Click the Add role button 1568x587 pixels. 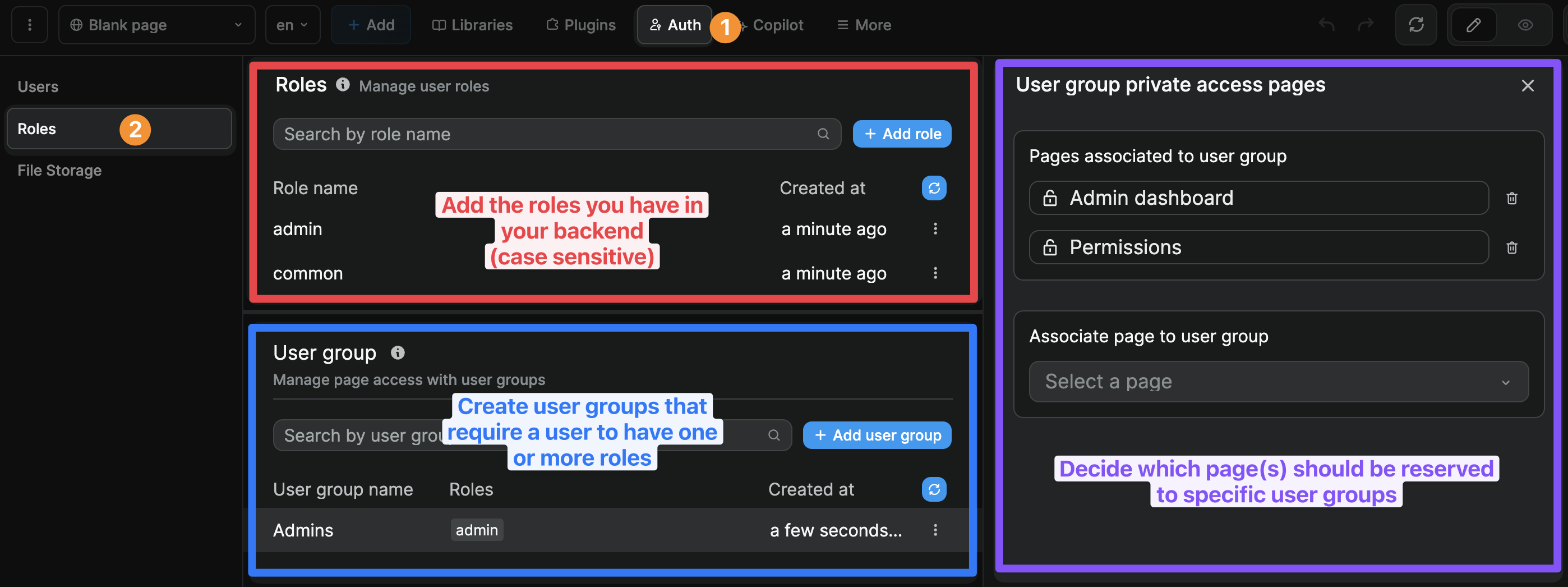[x=901, y=134]
